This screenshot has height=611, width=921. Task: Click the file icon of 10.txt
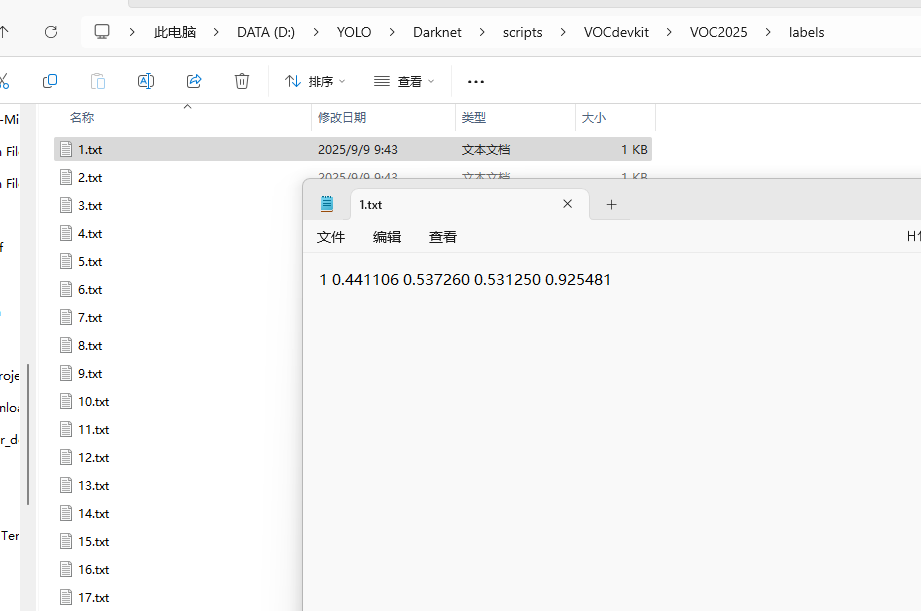(66, 401)
